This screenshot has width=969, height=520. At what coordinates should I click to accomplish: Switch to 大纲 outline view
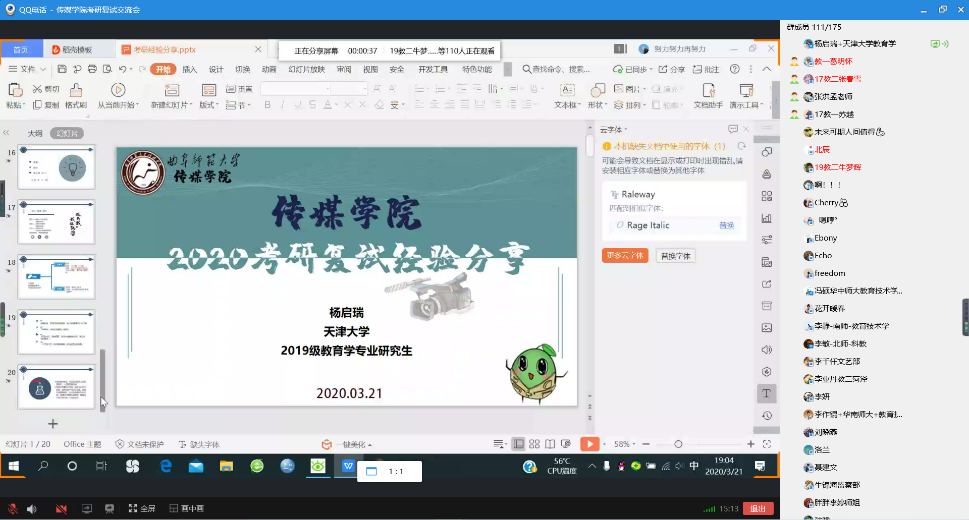click(35, 133)
